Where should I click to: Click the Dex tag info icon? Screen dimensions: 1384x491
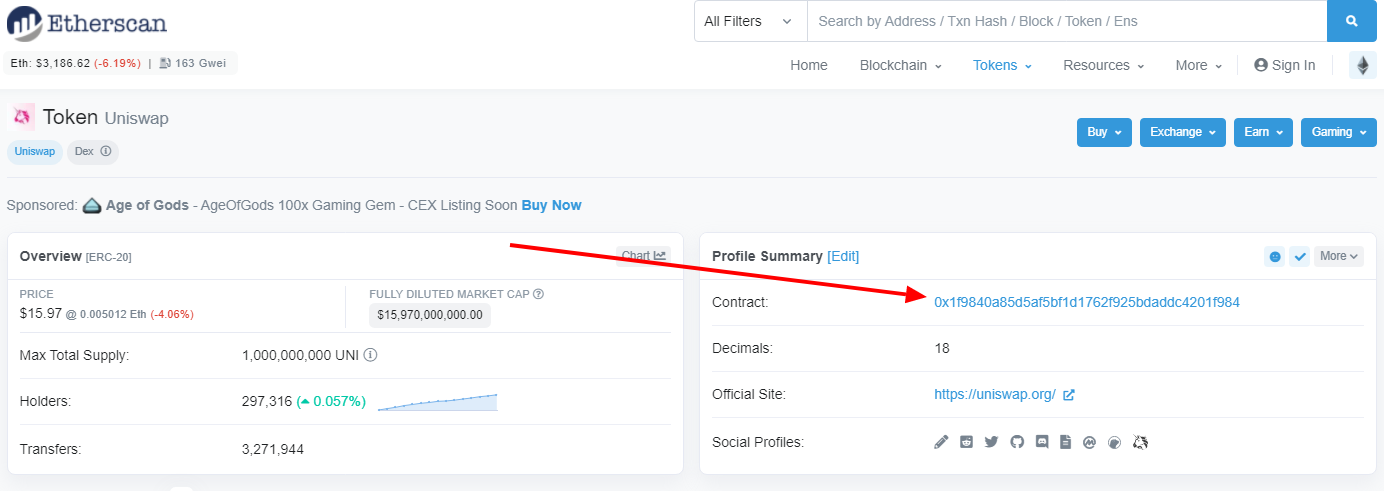tap(105, 152)
